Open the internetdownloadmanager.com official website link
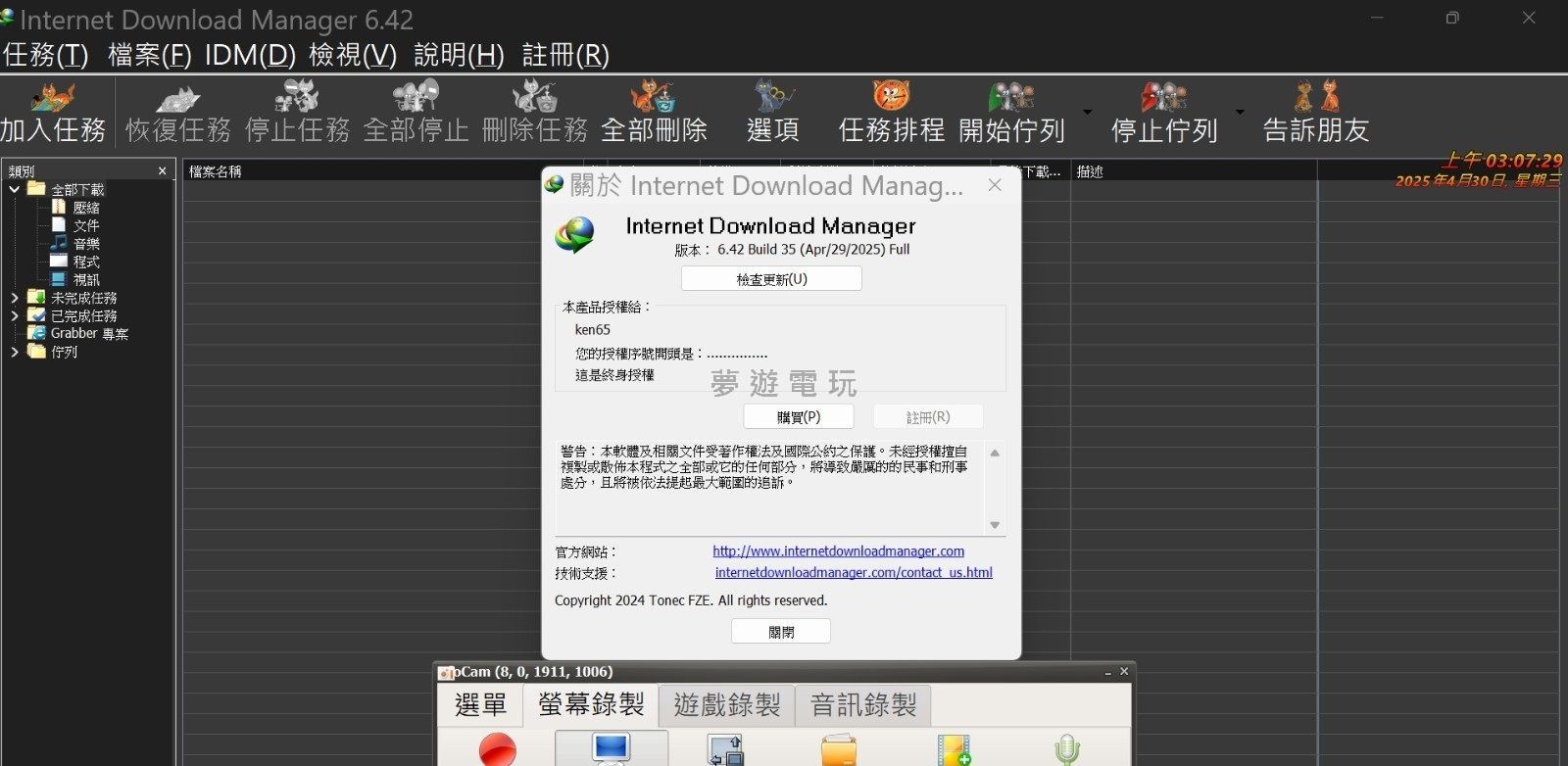 coord(838,551)
